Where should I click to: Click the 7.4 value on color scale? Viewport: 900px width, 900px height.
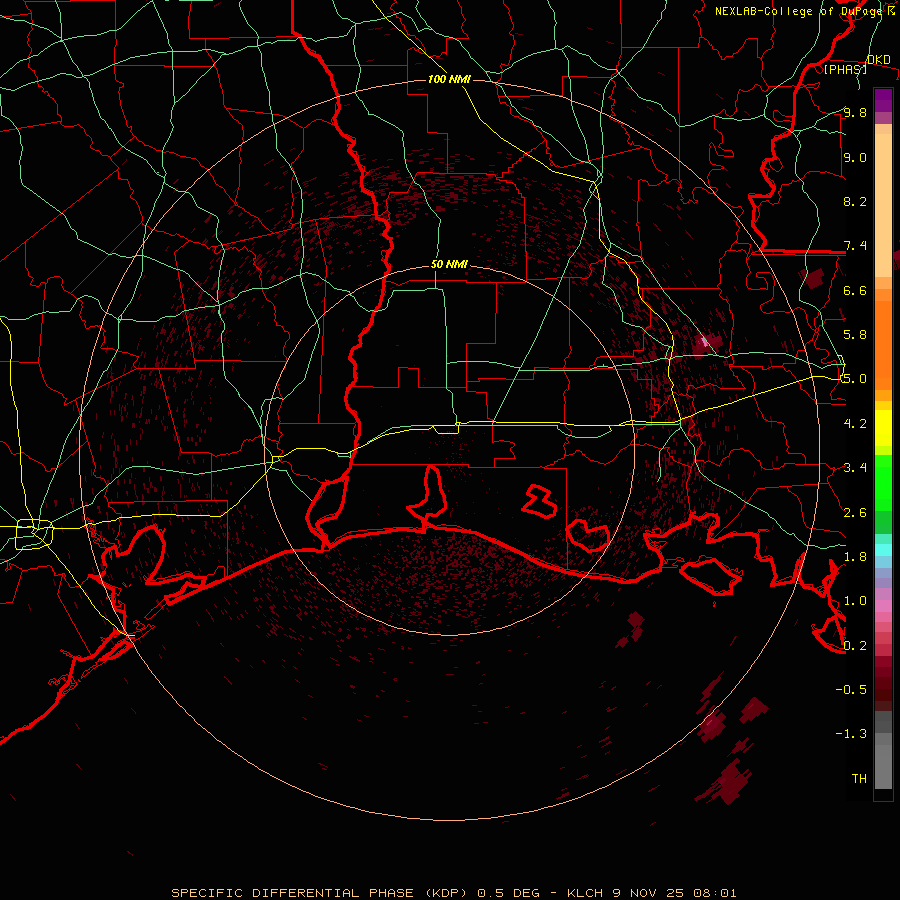tap(855, 246)
